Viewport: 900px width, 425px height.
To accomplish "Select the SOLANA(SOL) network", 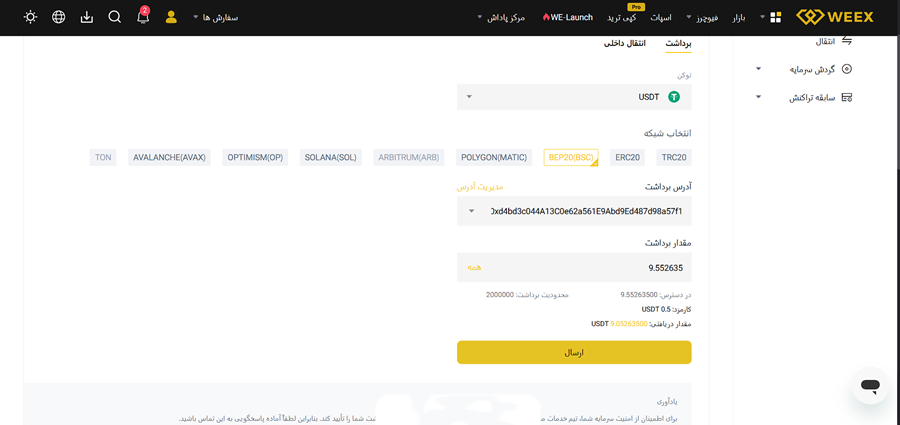I will pos(331,157).
